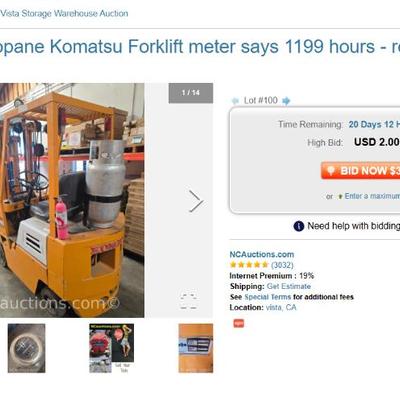Image resolution: width=400 pixels, height=400 pixels.
Task: Click Get Estimate shipping link
Action: 289,286
